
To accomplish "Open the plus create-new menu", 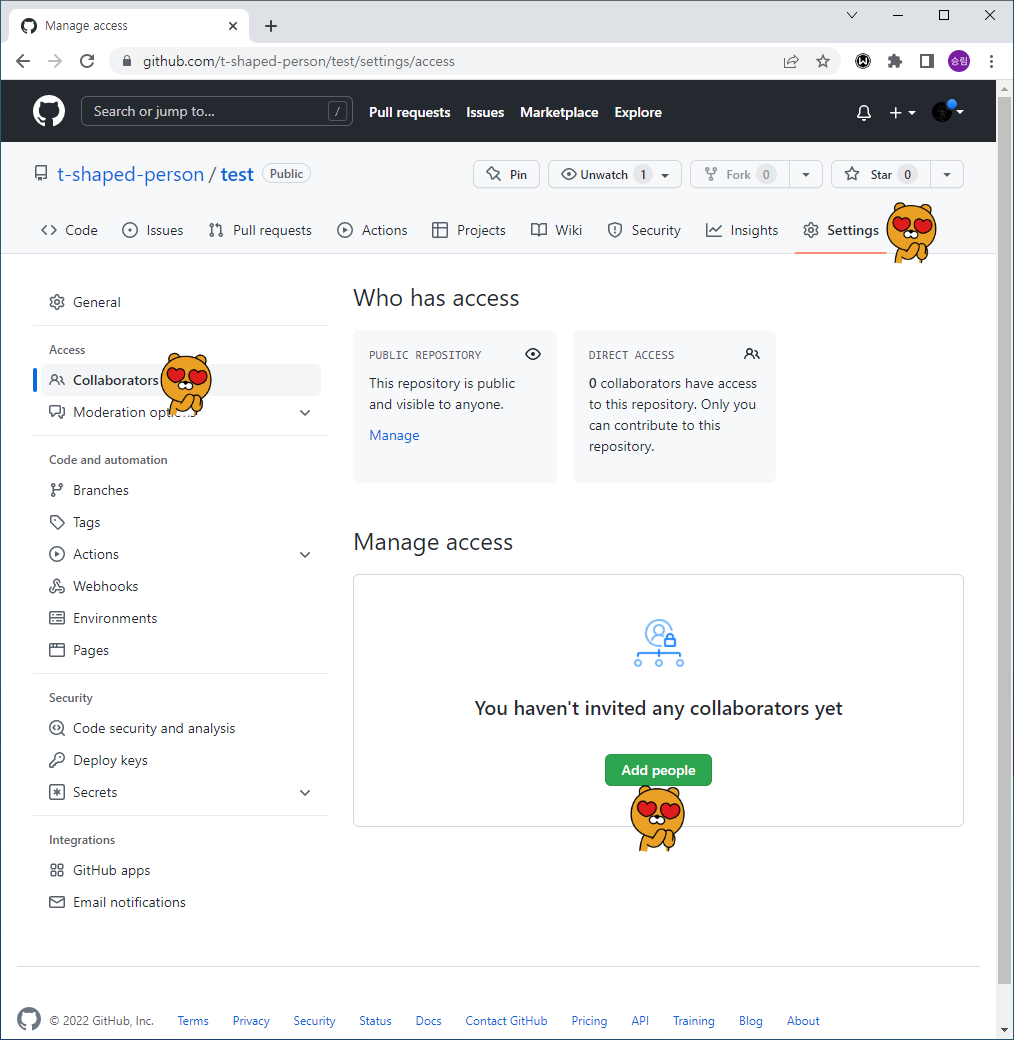I will (902, 113).
